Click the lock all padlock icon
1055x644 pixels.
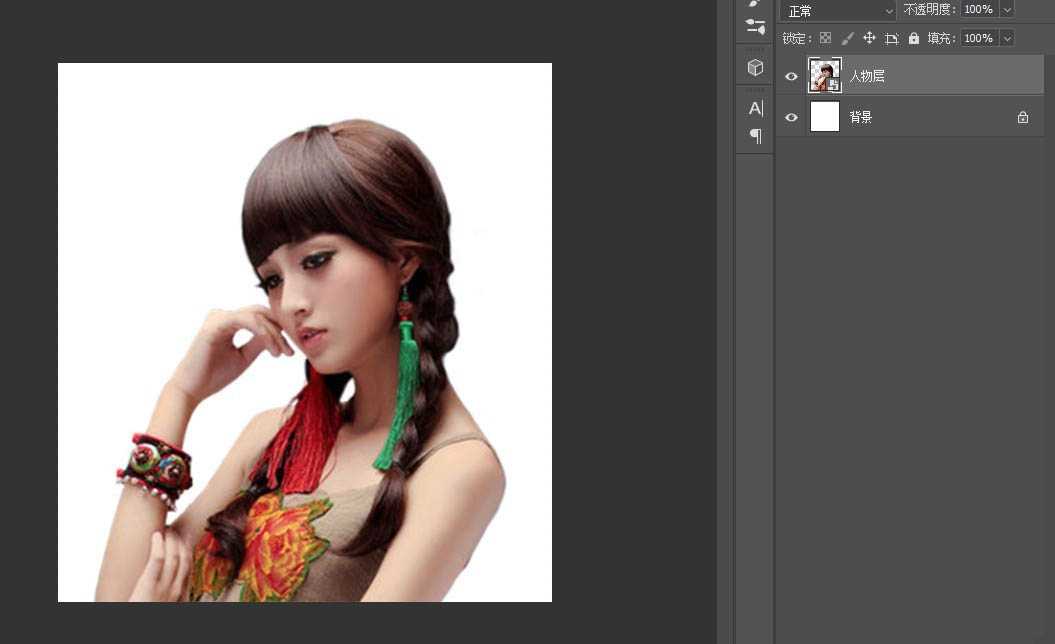click(913, 38)
